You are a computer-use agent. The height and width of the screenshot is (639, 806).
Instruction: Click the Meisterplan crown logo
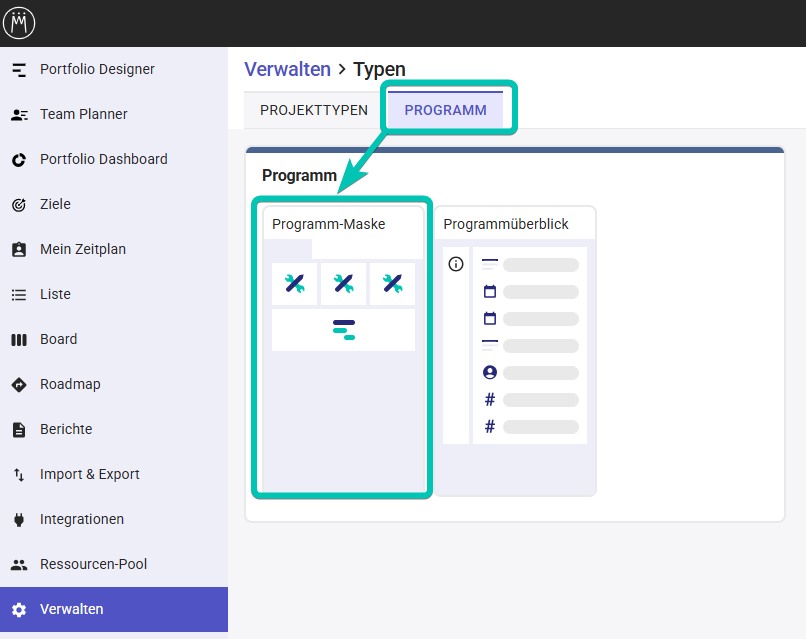pyautogui.click(x=19, y=23)
